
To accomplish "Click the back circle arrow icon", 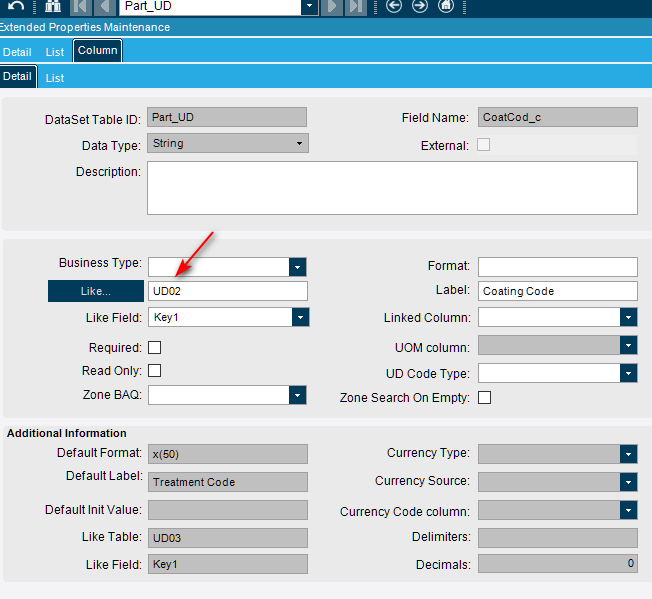I will coord(394,6).
